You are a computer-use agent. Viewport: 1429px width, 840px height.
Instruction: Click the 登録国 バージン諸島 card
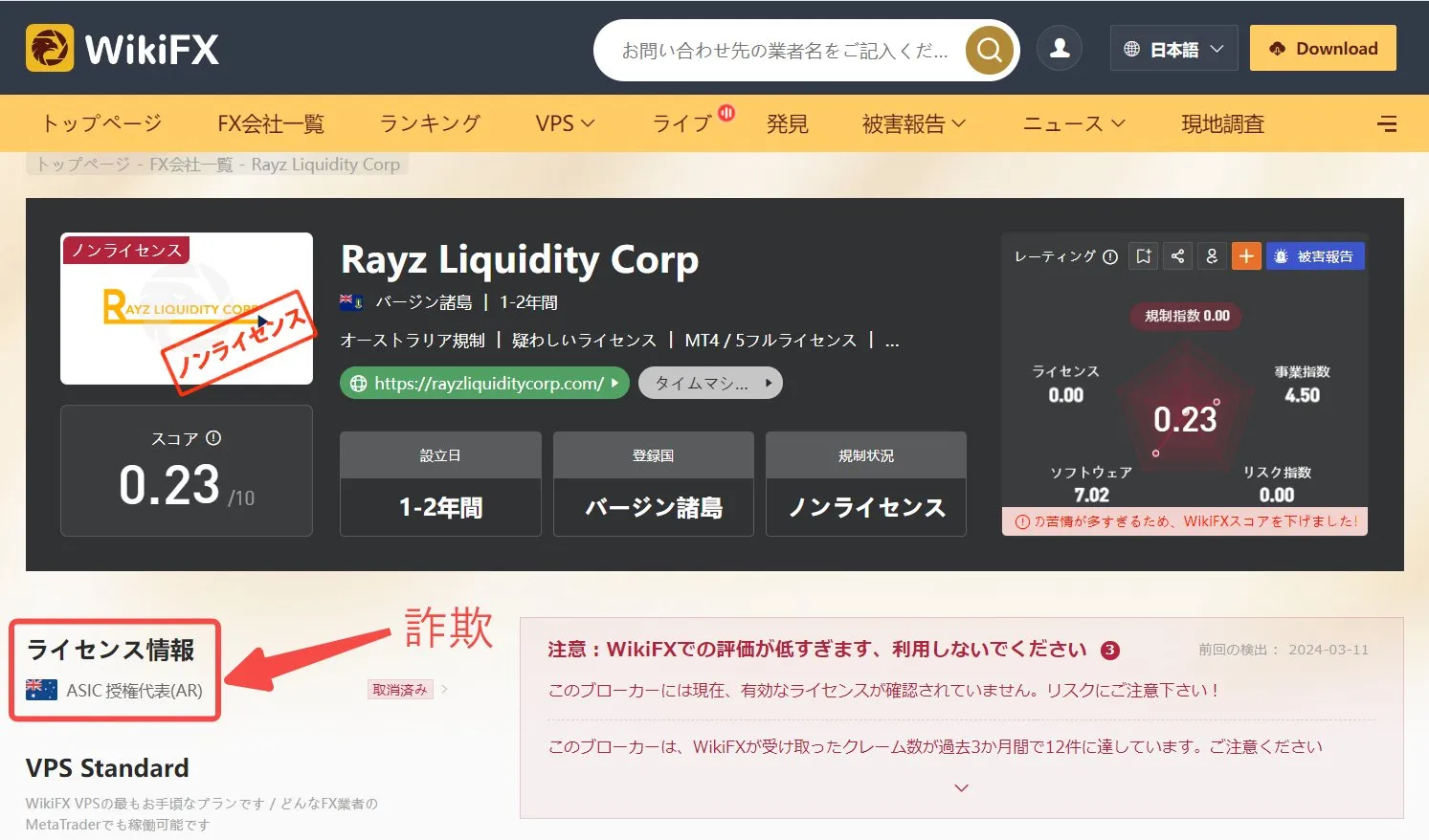click(654, 483)
